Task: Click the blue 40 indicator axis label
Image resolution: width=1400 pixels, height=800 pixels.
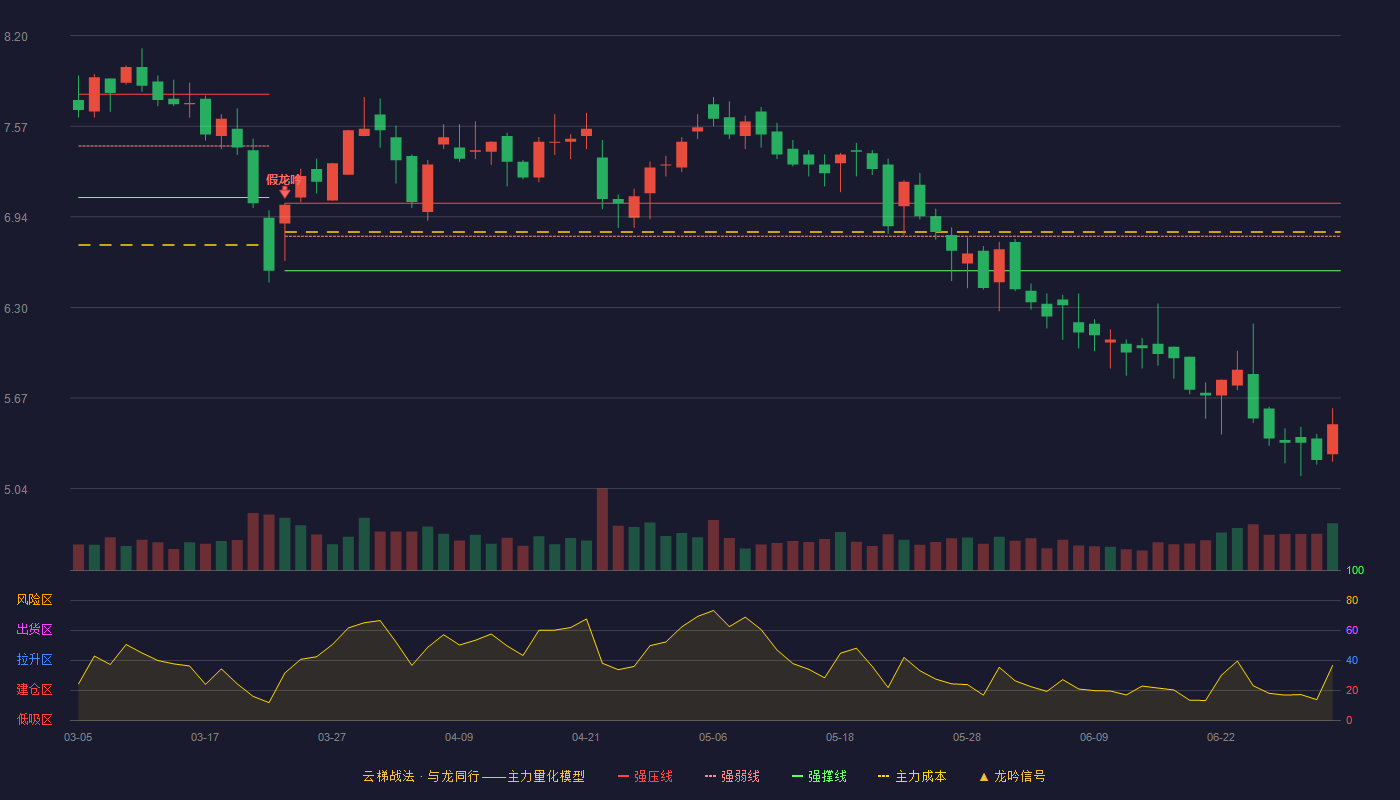Action: (x=1352, y=661)
